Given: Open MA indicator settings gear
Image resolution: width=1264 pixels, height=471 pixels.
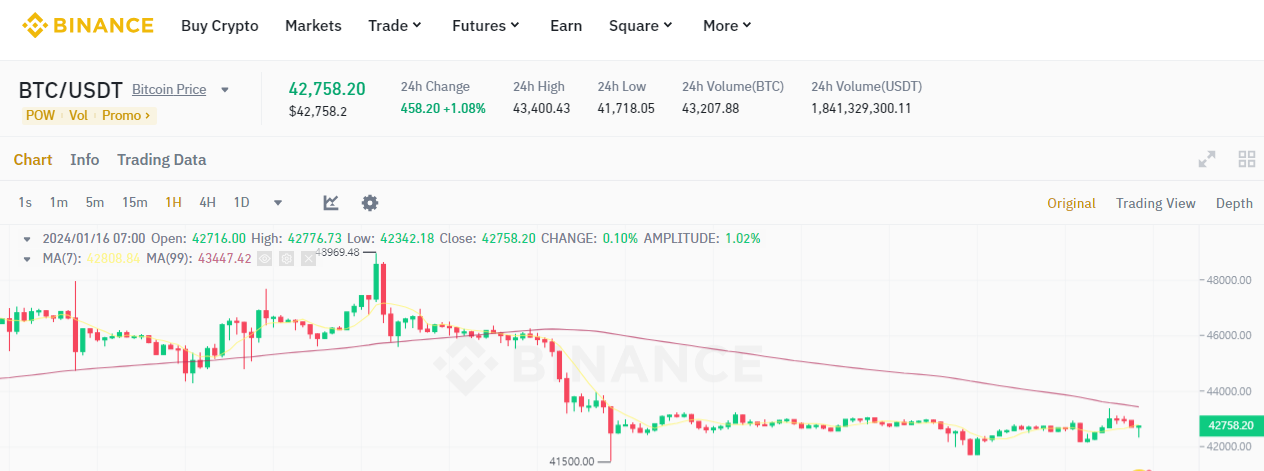Looking at the screenshot, I should coord(286,258).
